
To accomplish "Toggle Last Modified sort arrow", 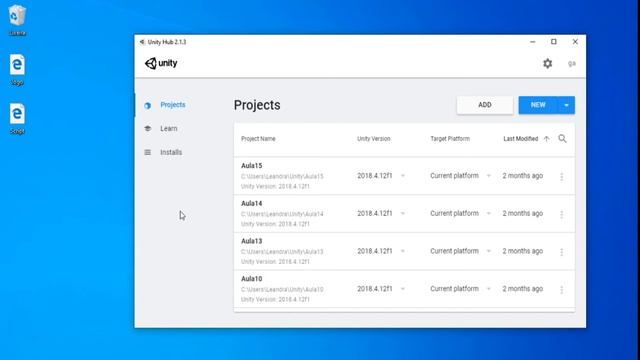I will [x=547, y=139].
